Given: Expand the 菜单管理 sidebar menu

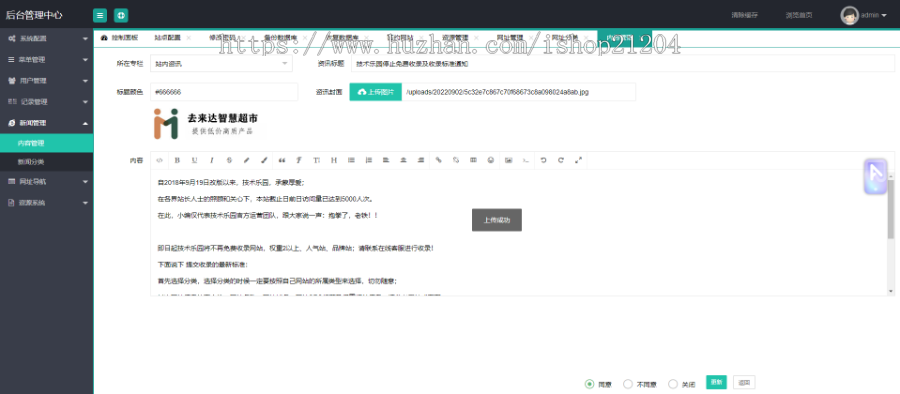Looking at the screenshot, I should coord(46,60).
